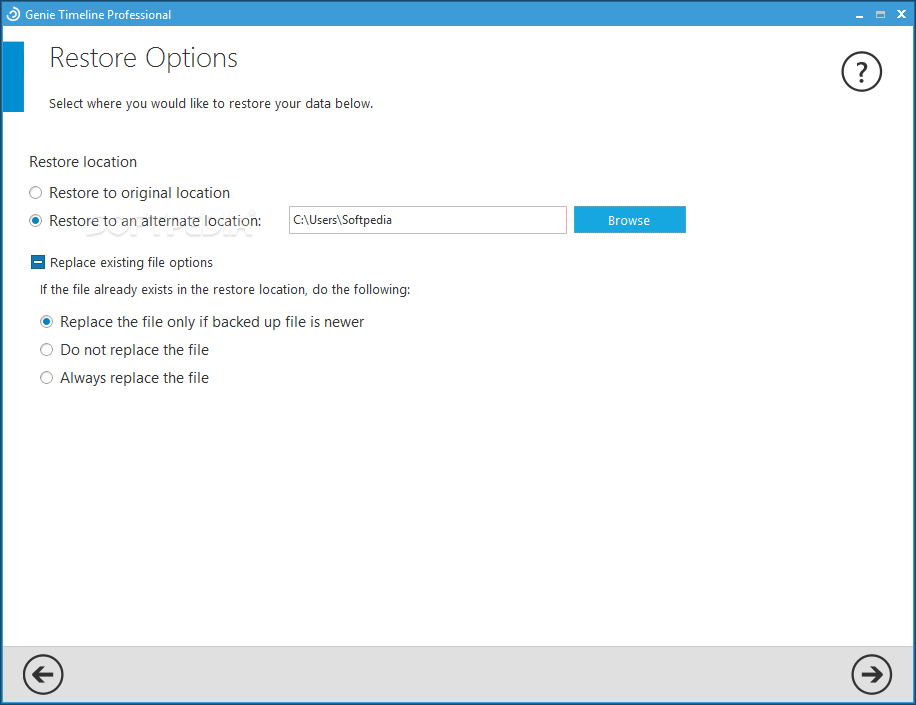The image size is (916, 705).
Task: Collapse Replace existing file options section
Action: pyautogui.click(x=37, y=262)
